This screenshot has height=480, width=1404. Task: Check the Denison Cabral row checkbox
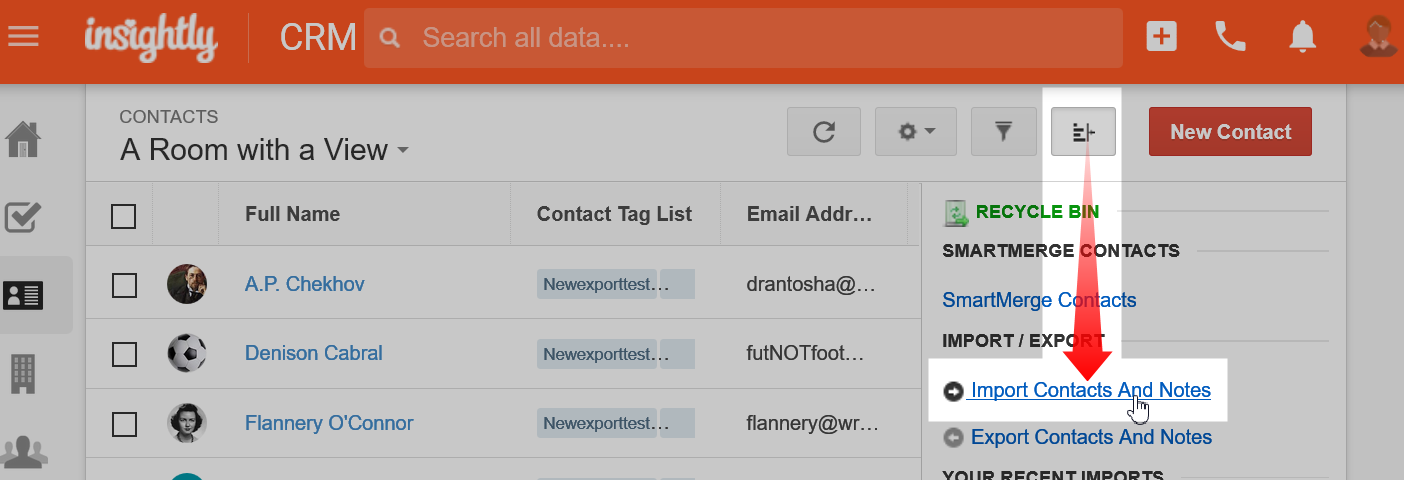coord(124,354)
